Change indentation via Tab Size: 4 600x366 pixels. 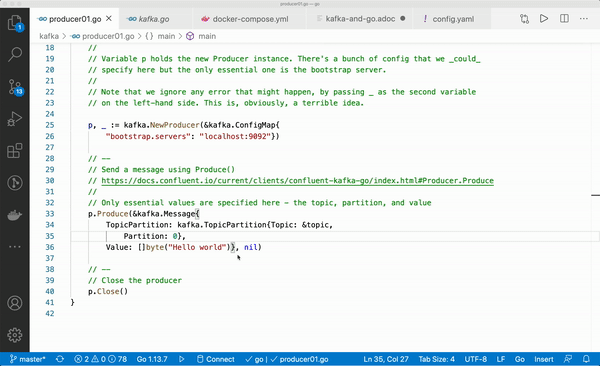click(x=436, y=359)
